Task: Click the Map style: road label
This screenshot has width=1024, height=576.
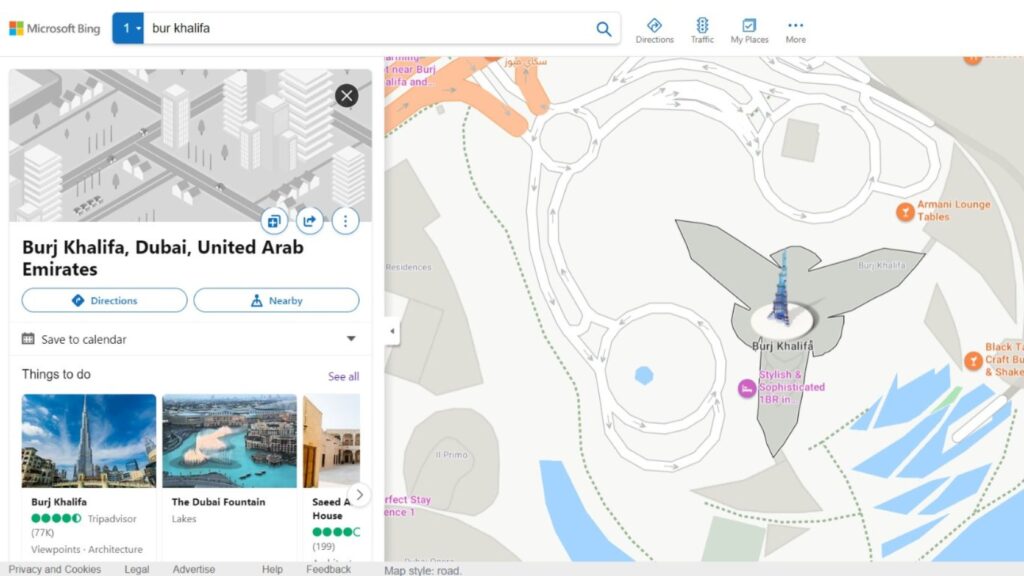Action: pos(423,571)
